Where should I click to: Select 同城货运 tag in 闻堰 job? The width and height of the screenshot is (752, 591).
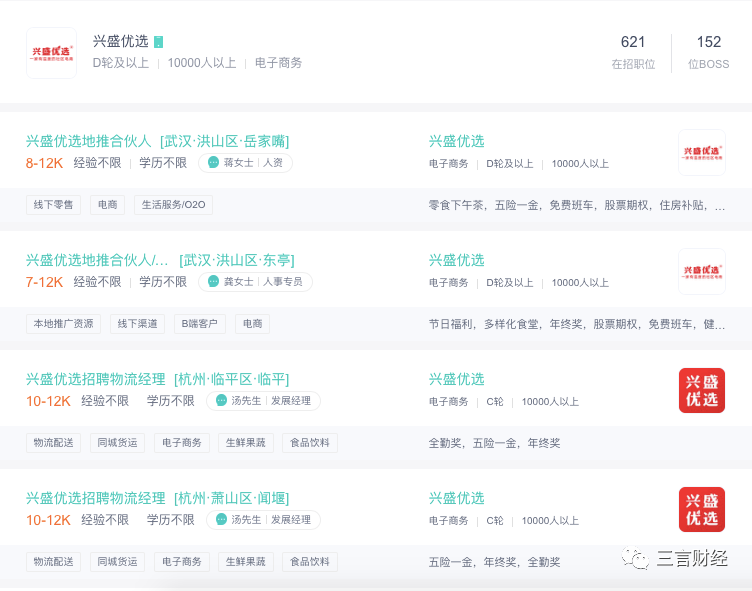(x=118, y=562)
